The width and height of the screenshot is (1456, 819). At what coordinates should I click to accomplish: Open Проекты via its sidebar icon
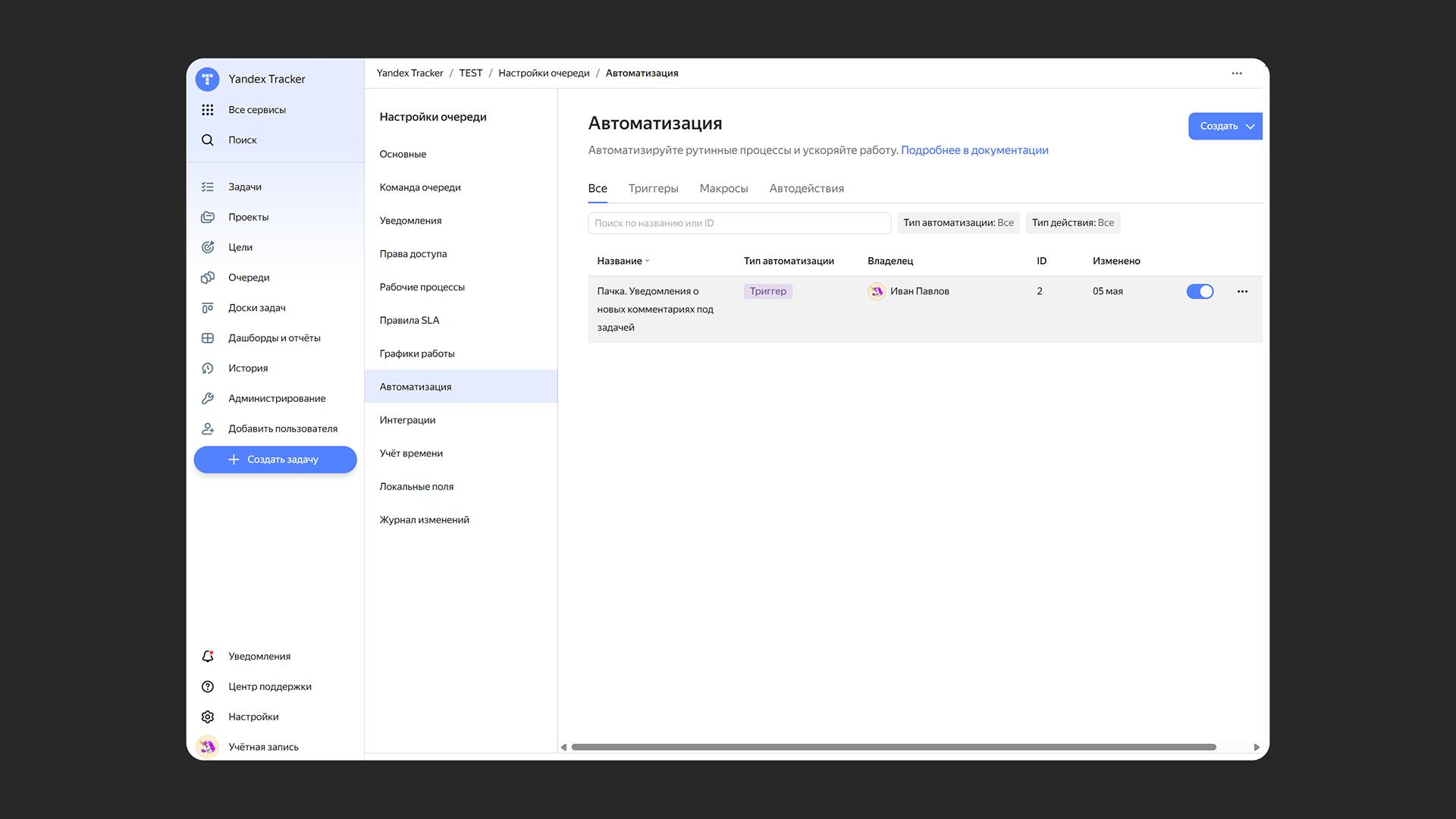tap(207, 217)
